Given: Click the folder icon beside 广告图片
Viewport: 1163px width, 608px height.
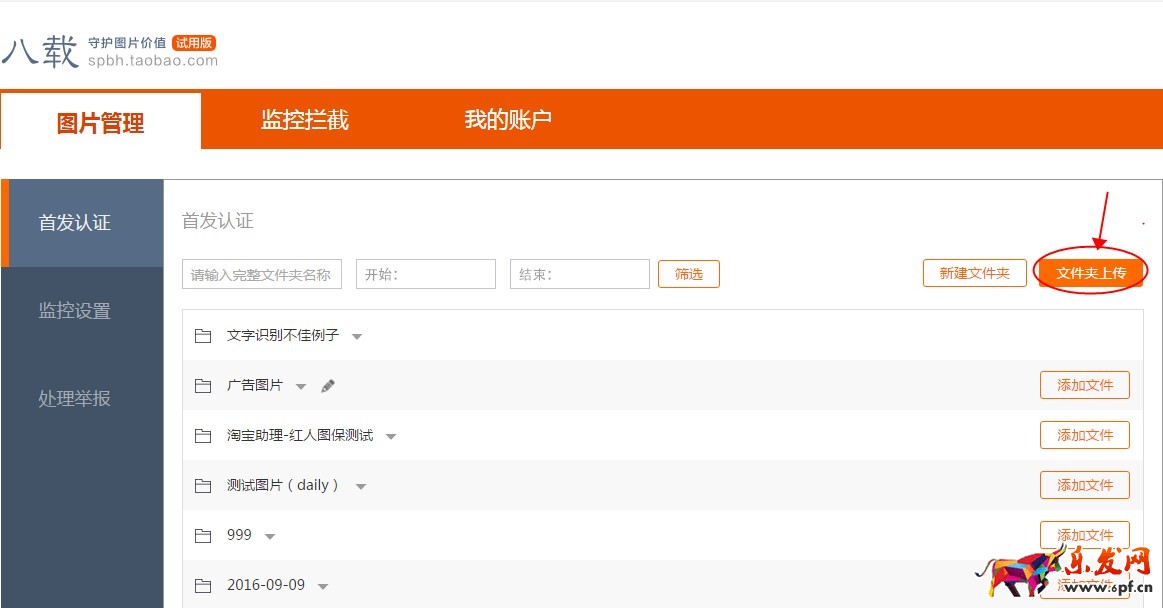Looking at the screenshot, I should coord(202,386).
